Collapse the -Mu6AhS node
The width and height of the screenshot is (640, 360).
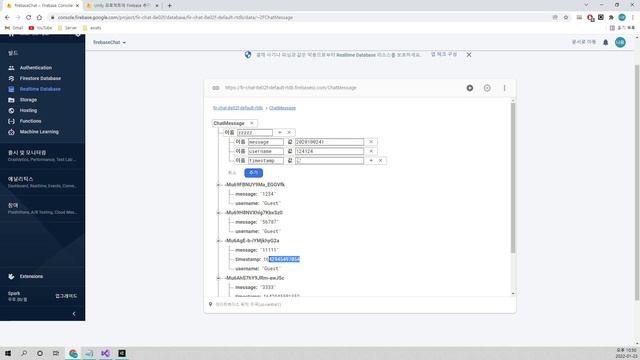click(x=218, y=278)
